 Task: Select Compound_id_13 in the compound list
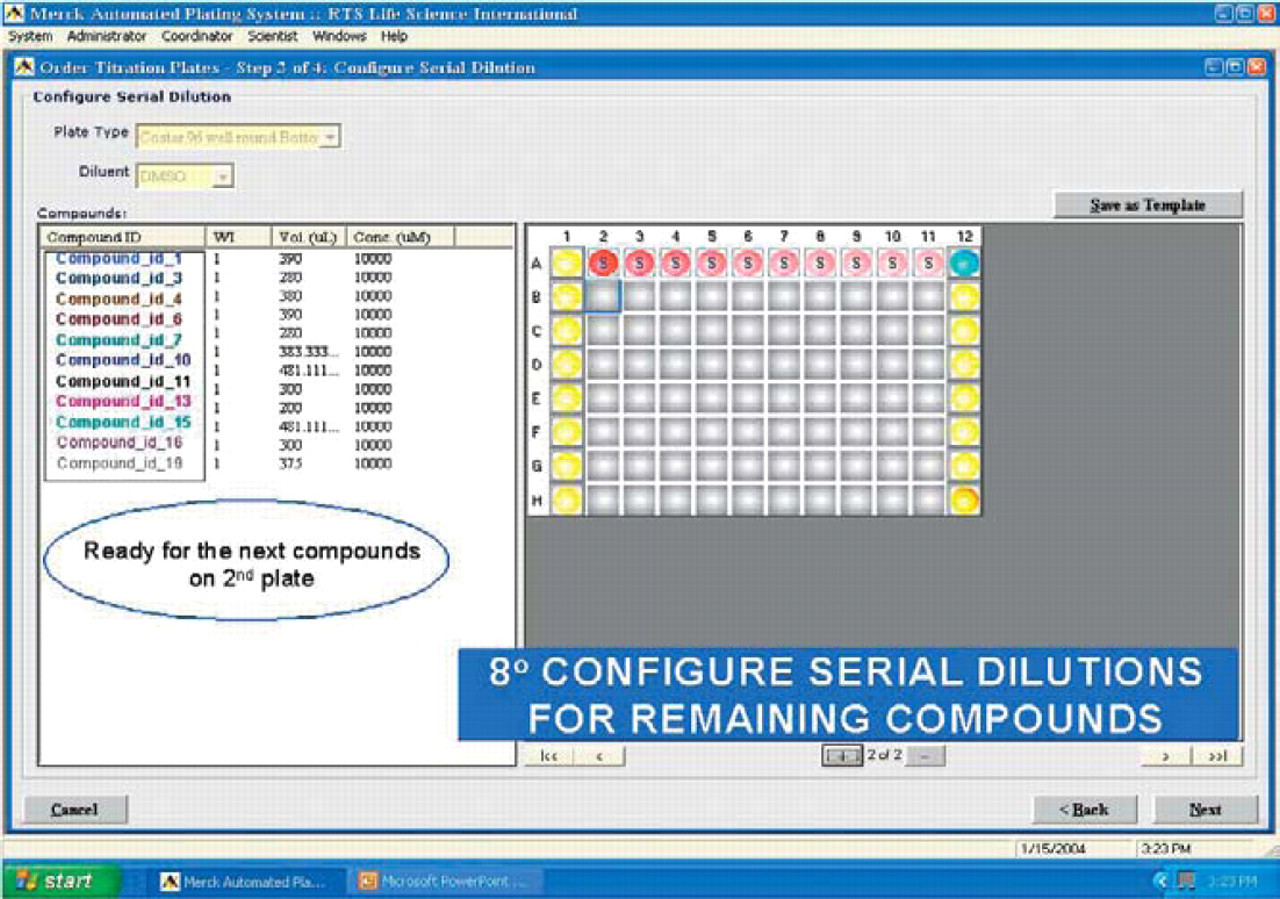point(124,401)
